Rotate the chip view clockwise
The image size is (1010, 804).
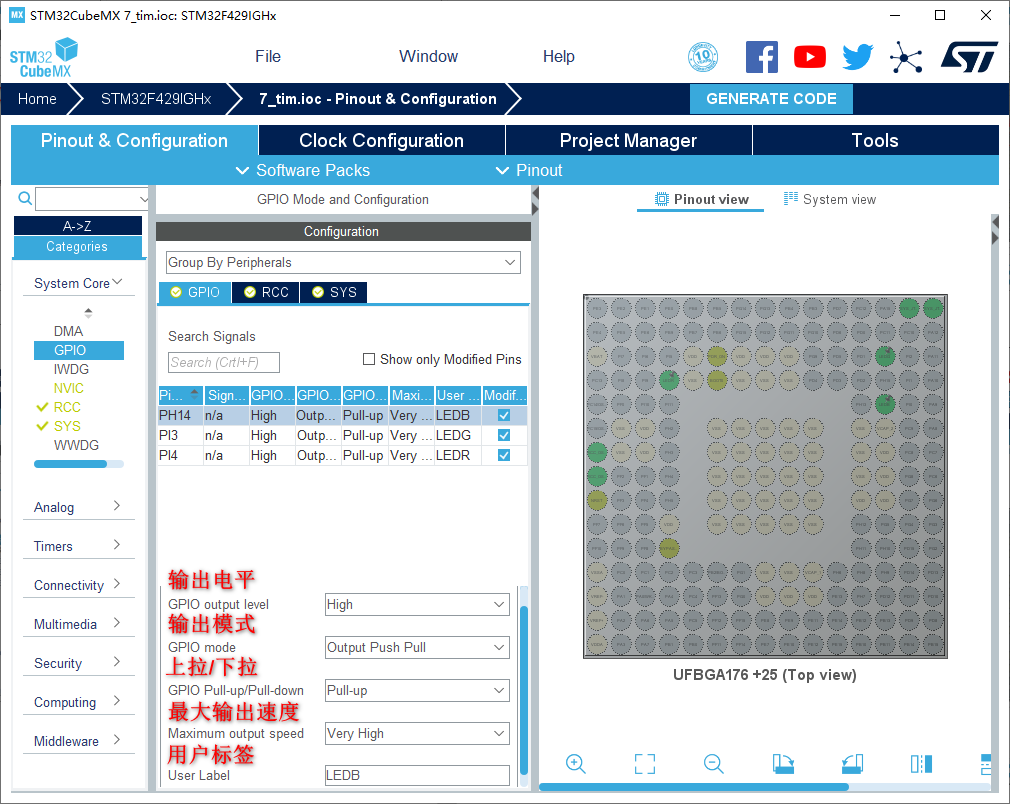click(783, 764)
